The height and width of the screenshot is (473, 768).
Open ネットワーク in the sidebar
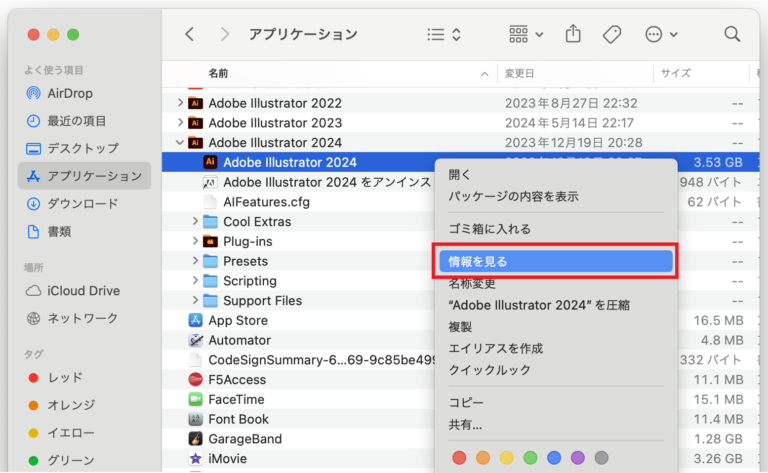tap(84, 318)
